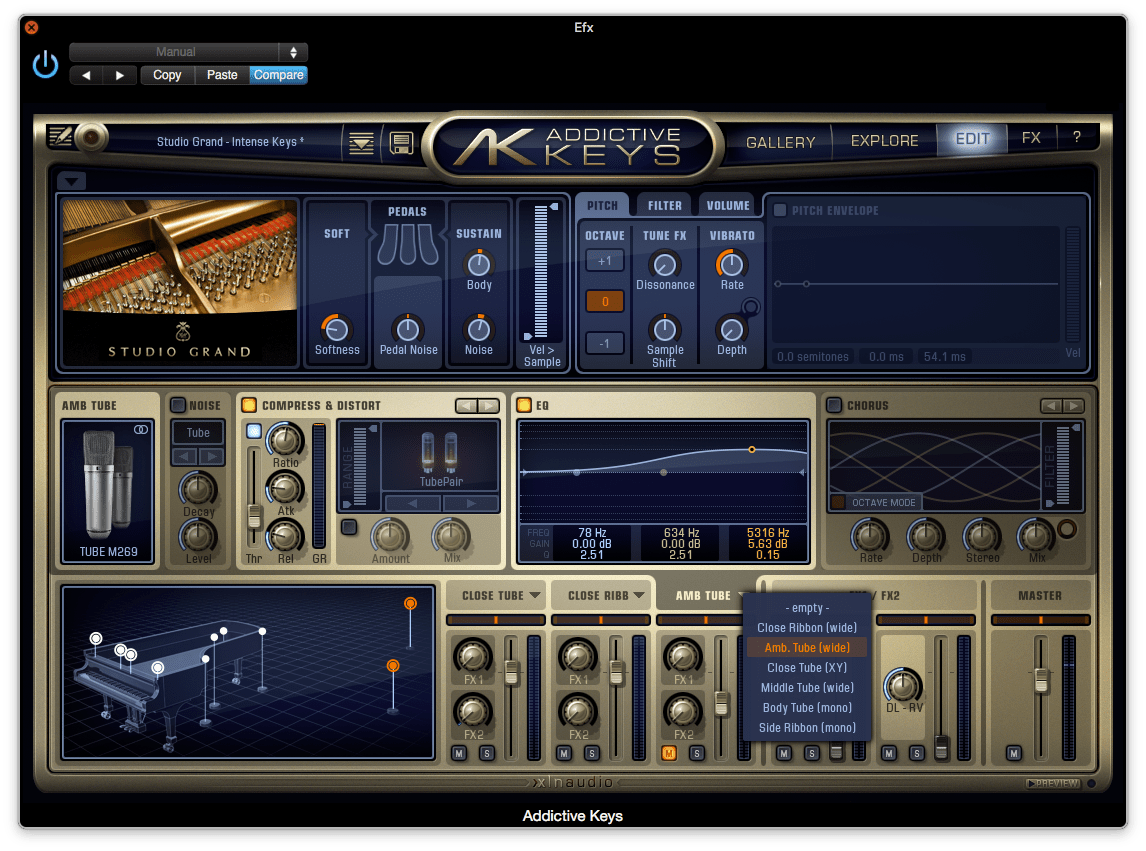Screen dimensions: 1146x851
Task: Select the upper orange mic marker in piano view
Action: coord(411,603)
